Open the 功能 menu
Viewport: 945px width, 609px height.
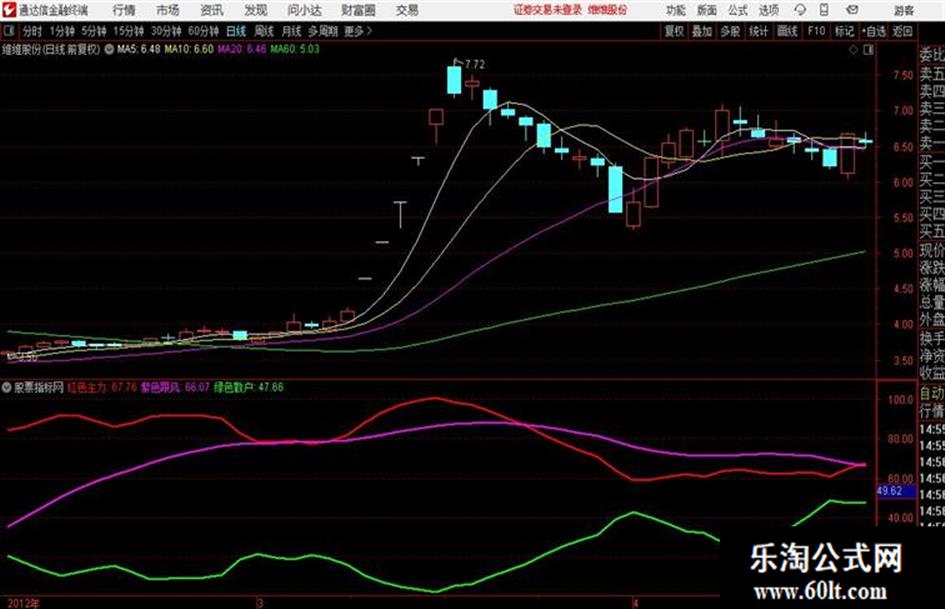coord(676,10)
